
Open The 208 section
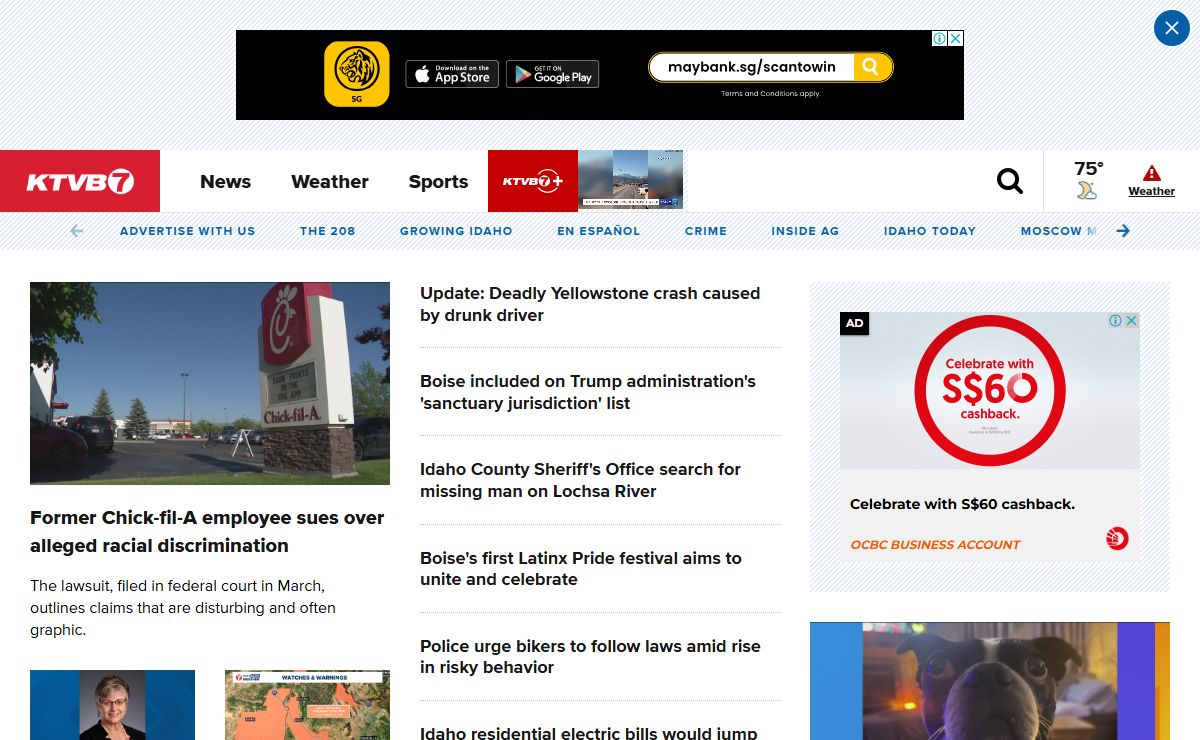(327, 231)
